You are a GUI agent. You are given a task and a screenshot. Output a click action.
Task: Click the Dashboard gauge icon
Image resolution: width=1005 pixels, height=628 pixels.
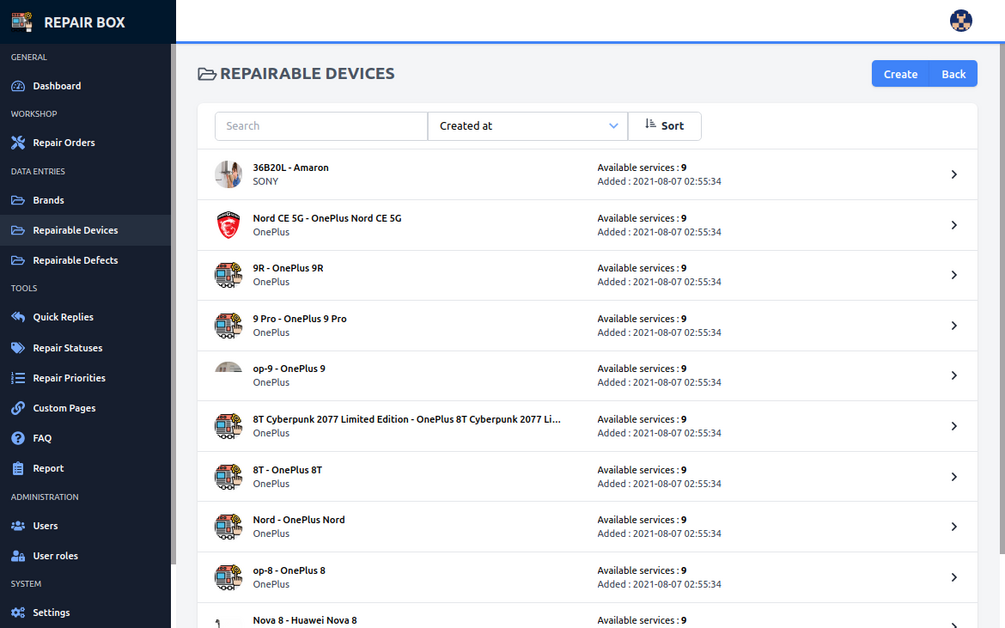18,86
